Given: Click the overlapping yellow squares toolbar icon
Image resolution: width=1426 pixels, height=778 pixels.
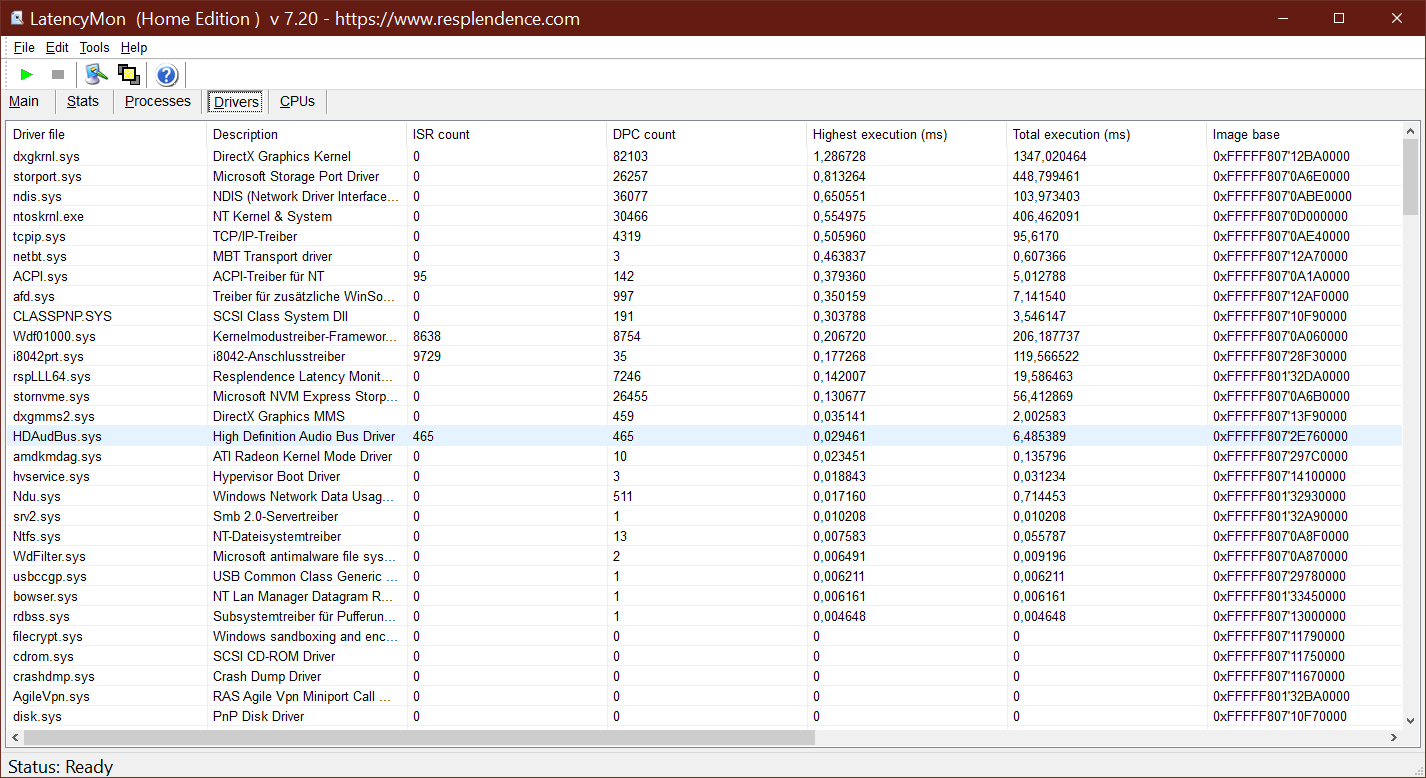Looking at the screenshot, I should click(x=128, y=74).
